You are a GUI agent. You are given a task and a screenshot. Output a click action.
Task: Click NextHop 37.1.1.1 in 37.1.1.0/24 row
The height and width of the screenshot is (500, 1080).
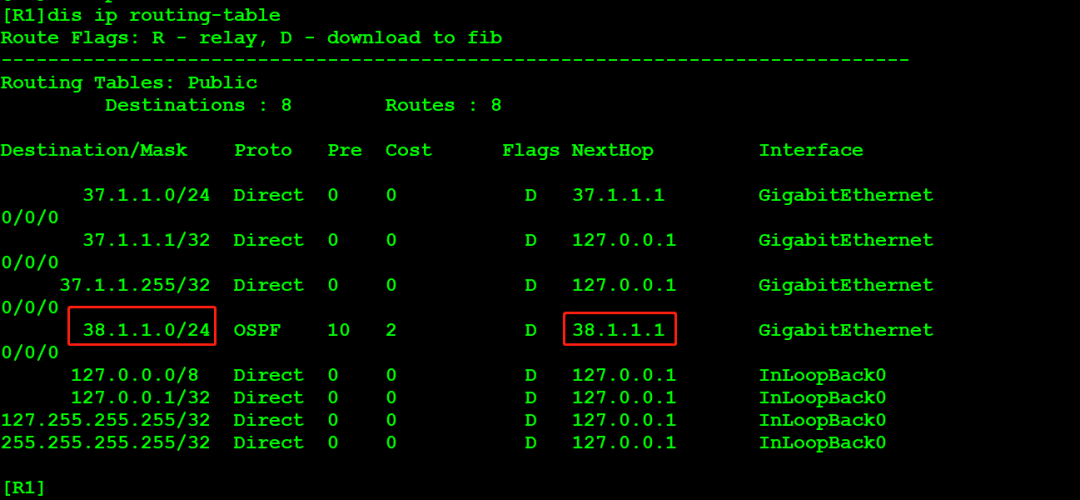(x=619, y=196)
